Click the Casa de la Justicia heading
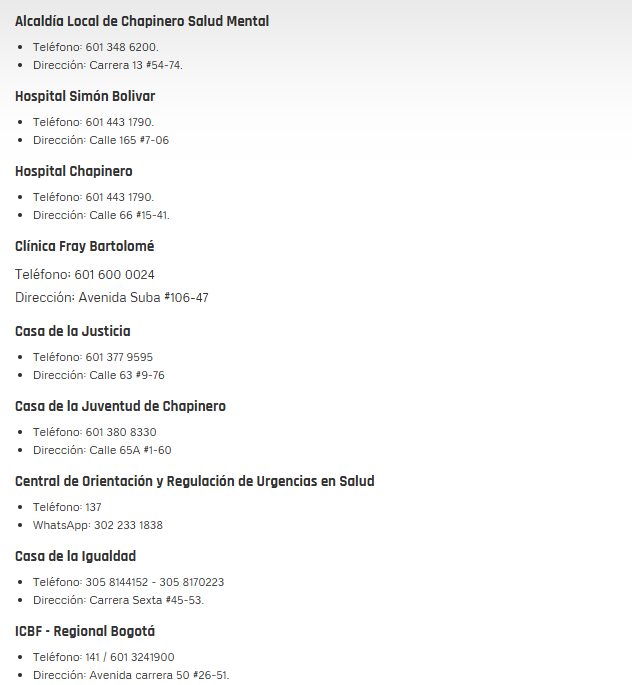The width and height of the screenshot is (632, 685). pyautogui.click(x=73, y=331)
